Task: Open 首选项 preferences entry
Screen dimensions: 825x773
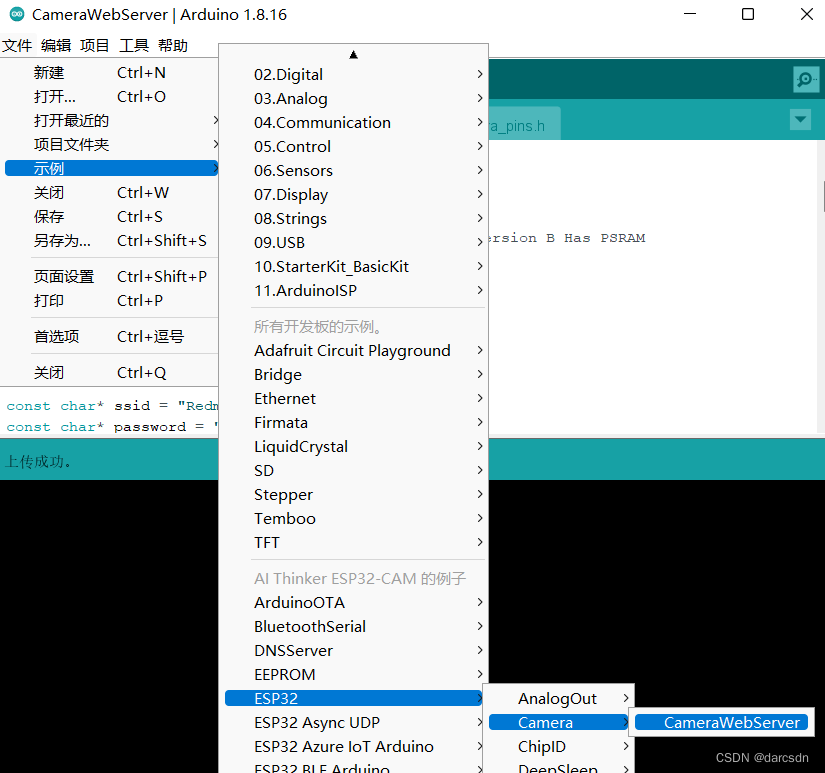Action: click(x=112, y=336)
